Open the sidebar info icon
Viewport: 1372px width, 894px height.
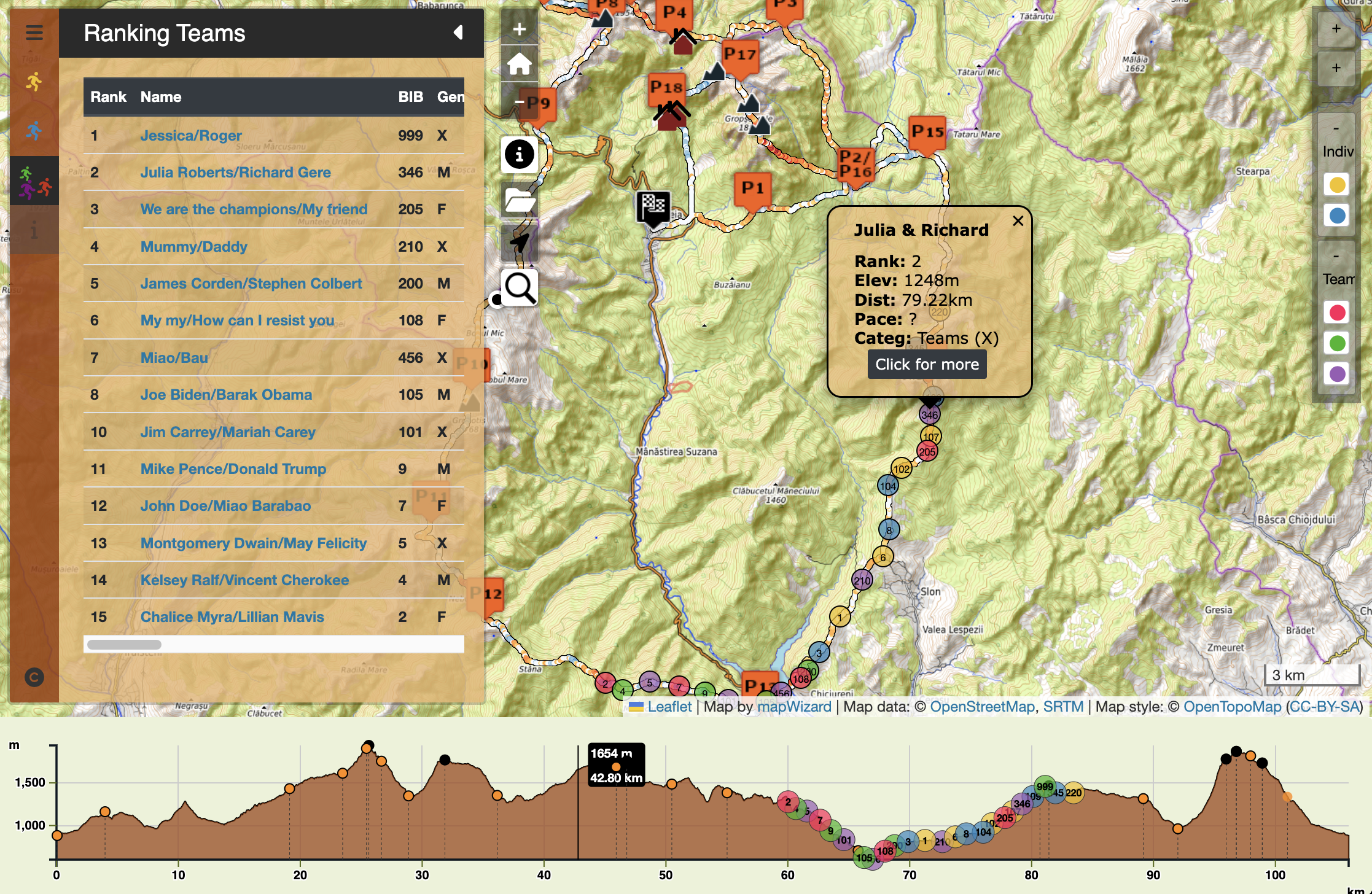[x=34, y=231]
